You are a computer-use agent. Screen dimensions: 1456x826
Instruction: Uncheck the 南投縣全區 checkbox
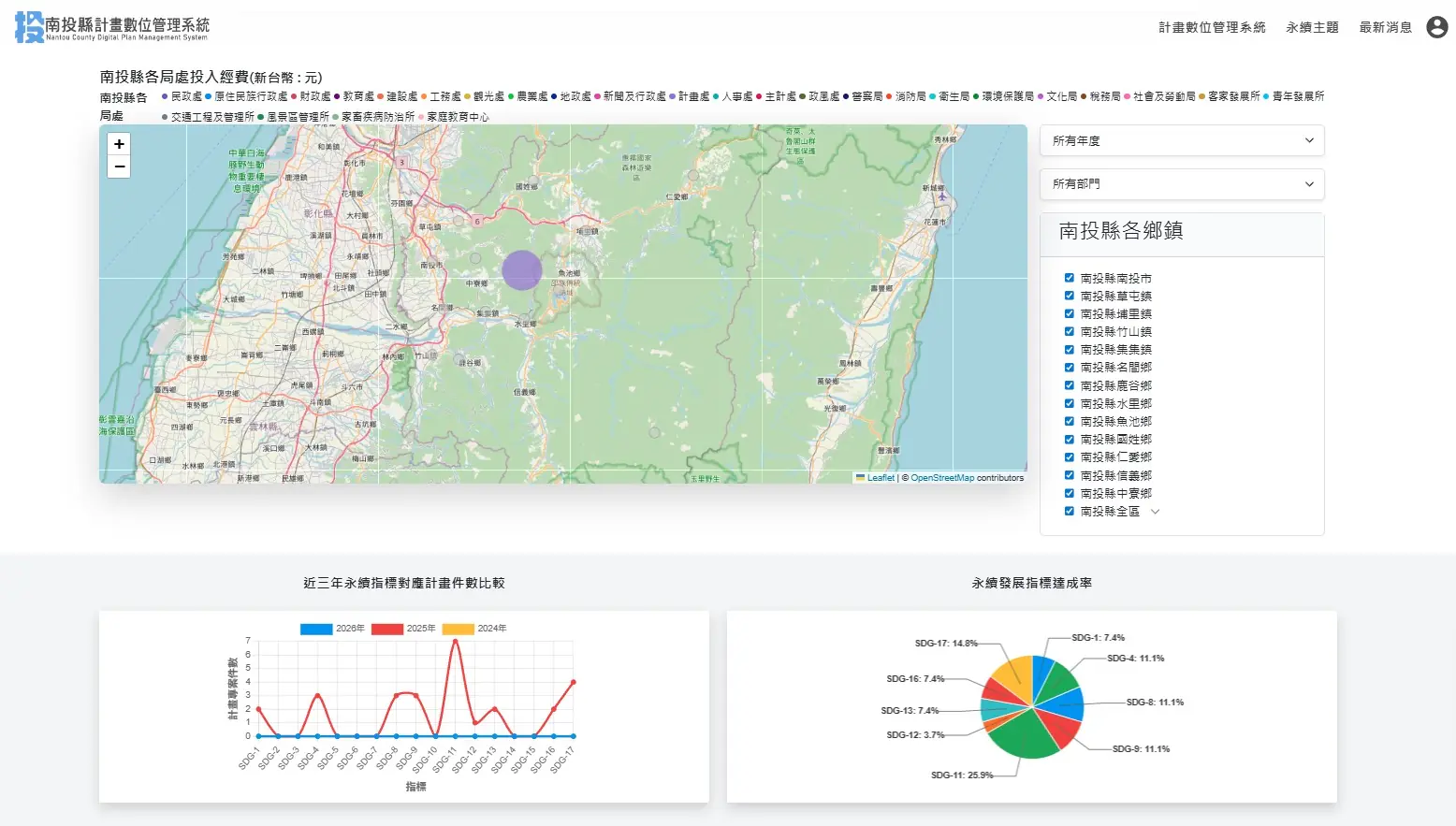1069,511
